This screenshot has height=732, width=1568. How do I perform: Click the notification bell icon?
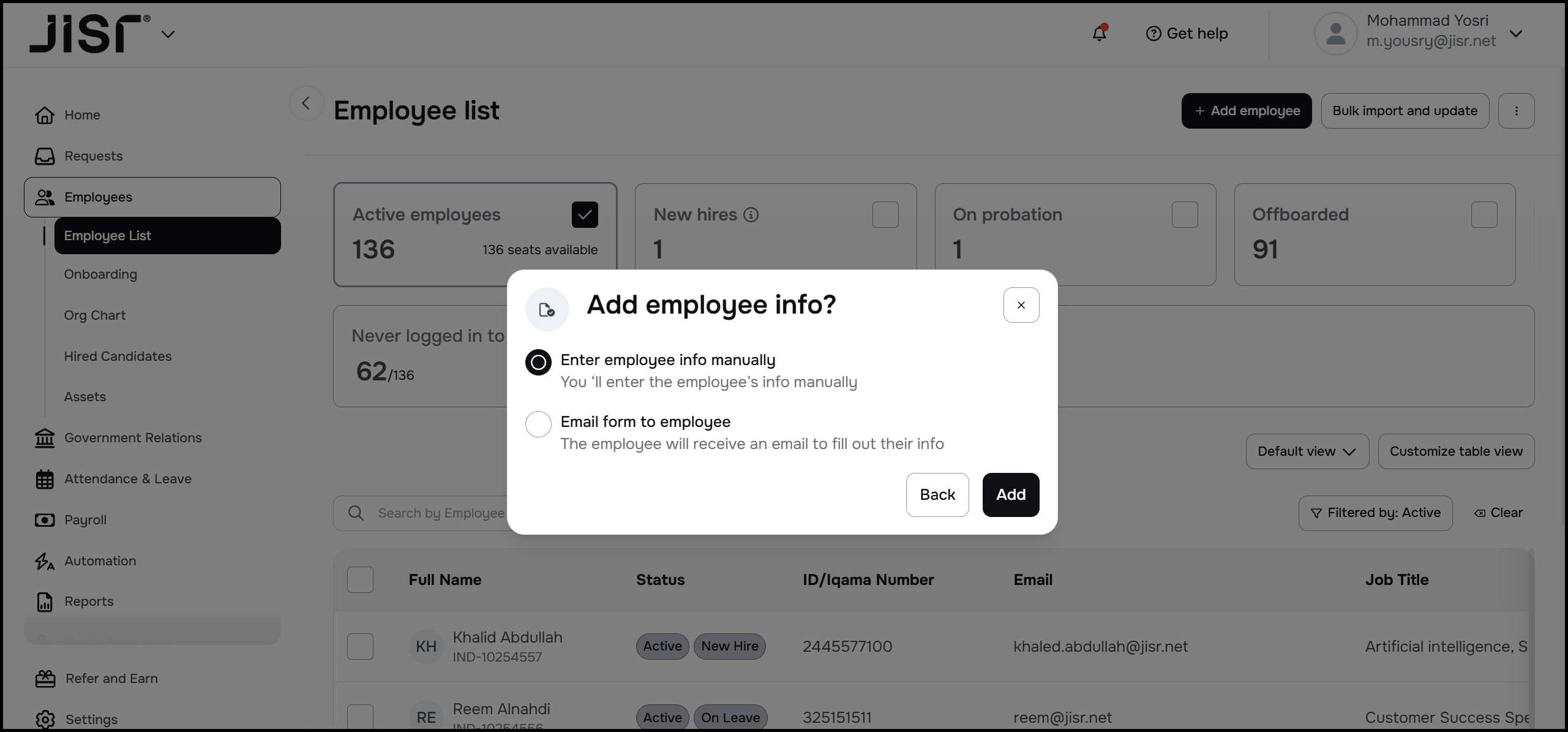pos(1099,34)
